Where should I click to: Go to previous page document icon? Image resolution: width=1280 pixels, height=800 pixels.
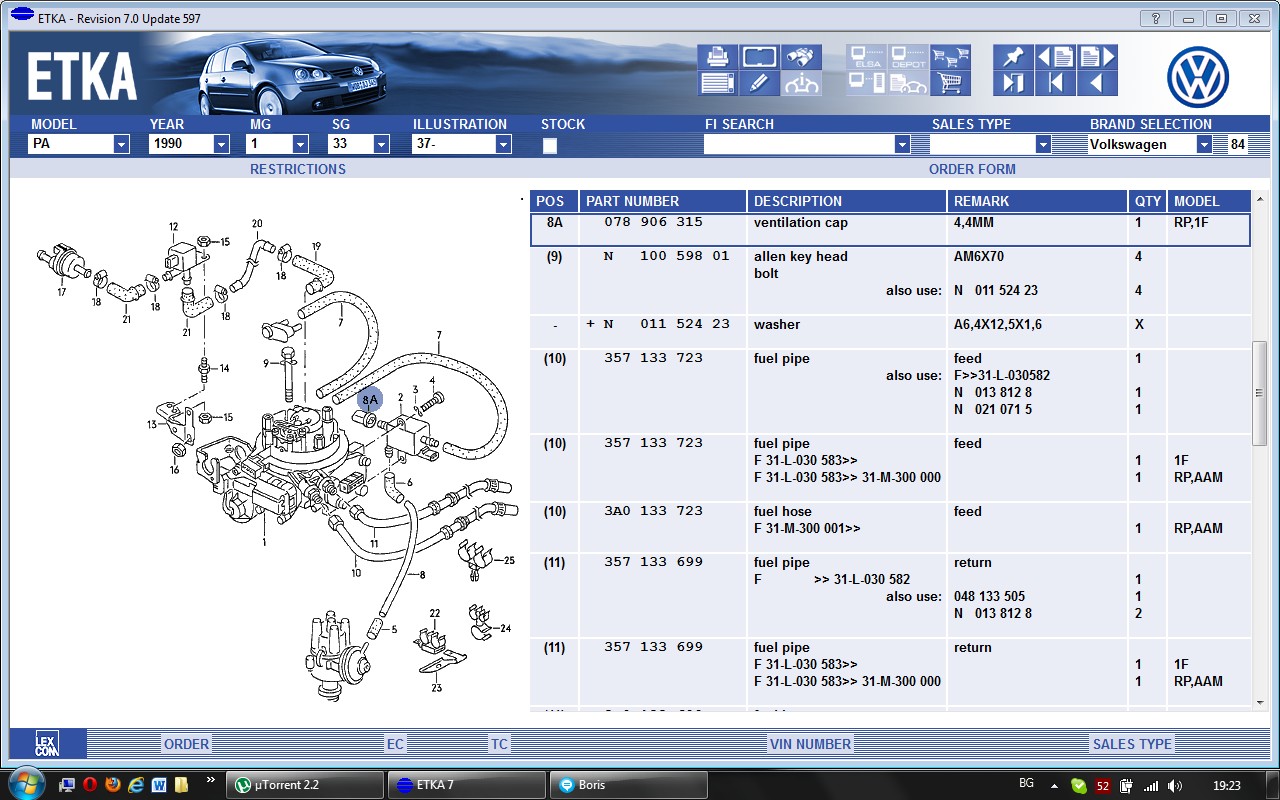tap(1055, 57)
